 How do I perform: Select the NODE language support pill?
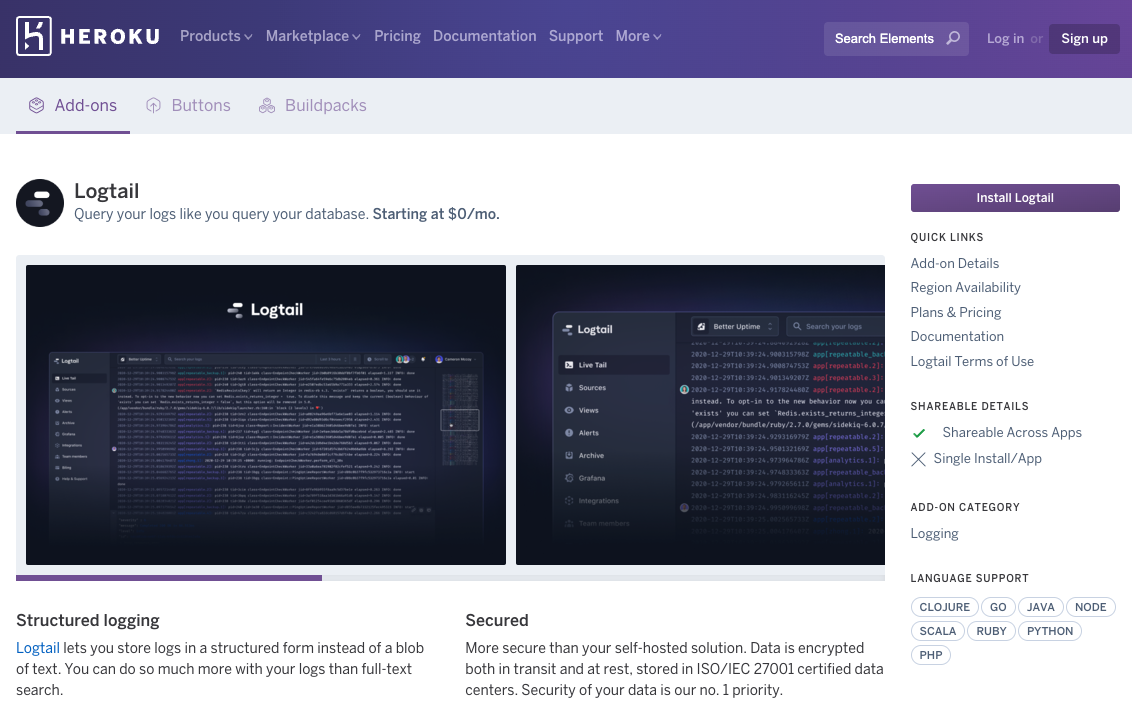pos(1090,606)
